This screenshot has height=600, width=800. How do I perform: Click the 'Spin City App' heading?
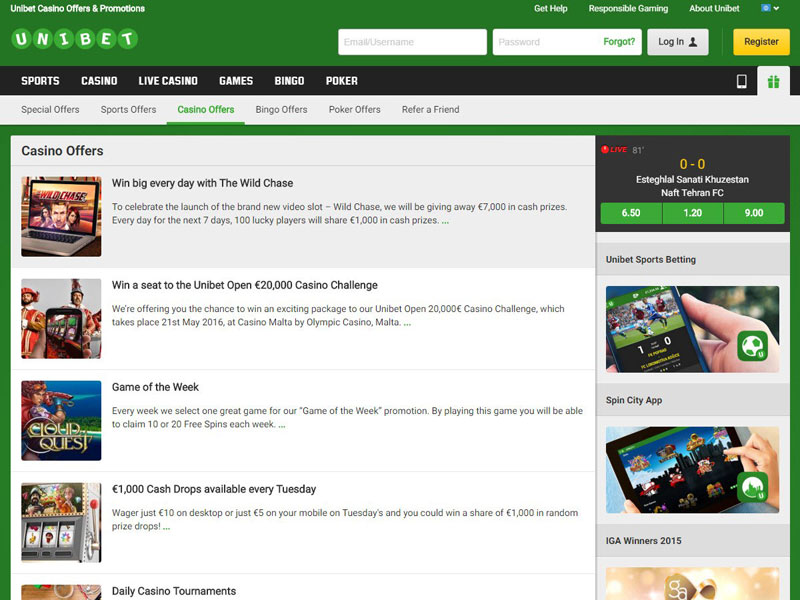(x=634, y=401)
